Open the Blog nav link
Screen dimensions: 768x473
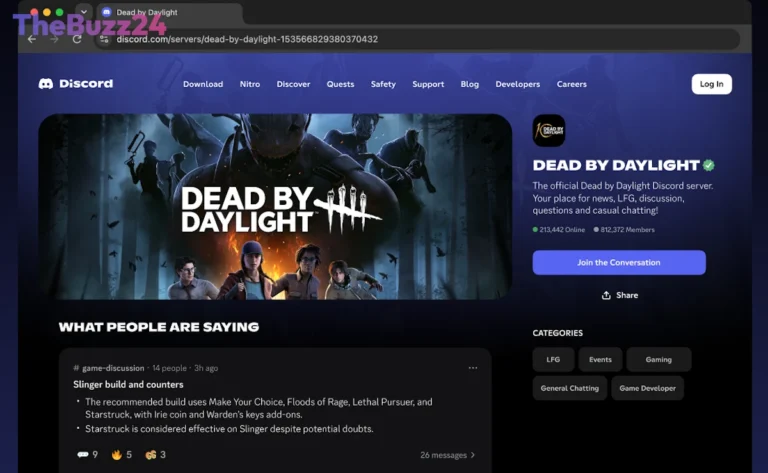click(x=470, y=84)
